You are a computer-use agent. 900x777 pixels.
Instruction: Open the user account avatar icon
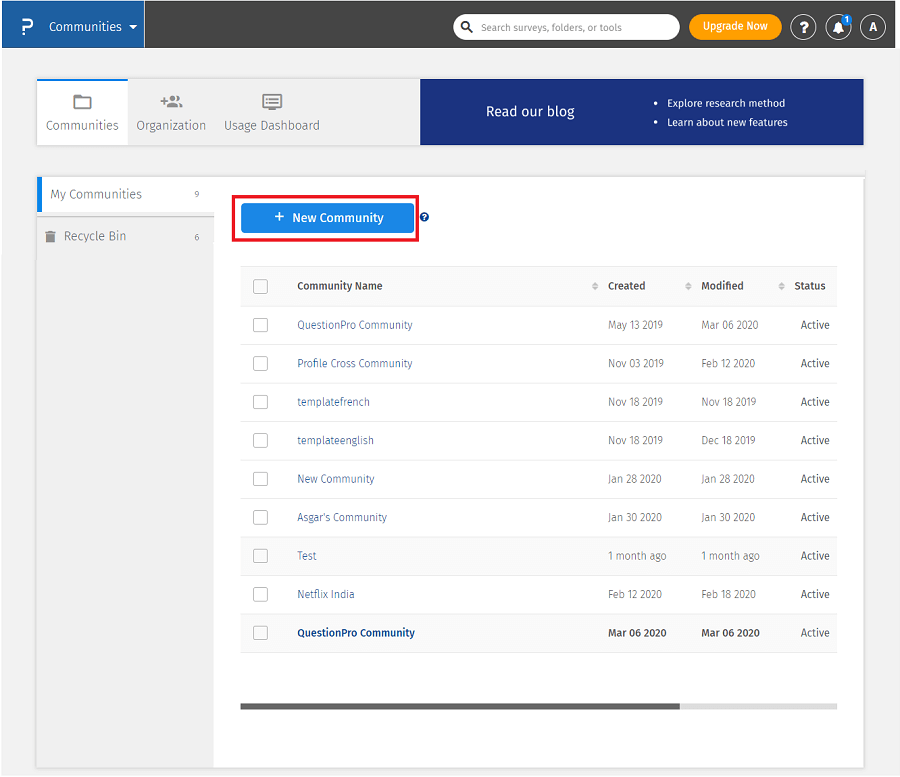pos(873,27)
